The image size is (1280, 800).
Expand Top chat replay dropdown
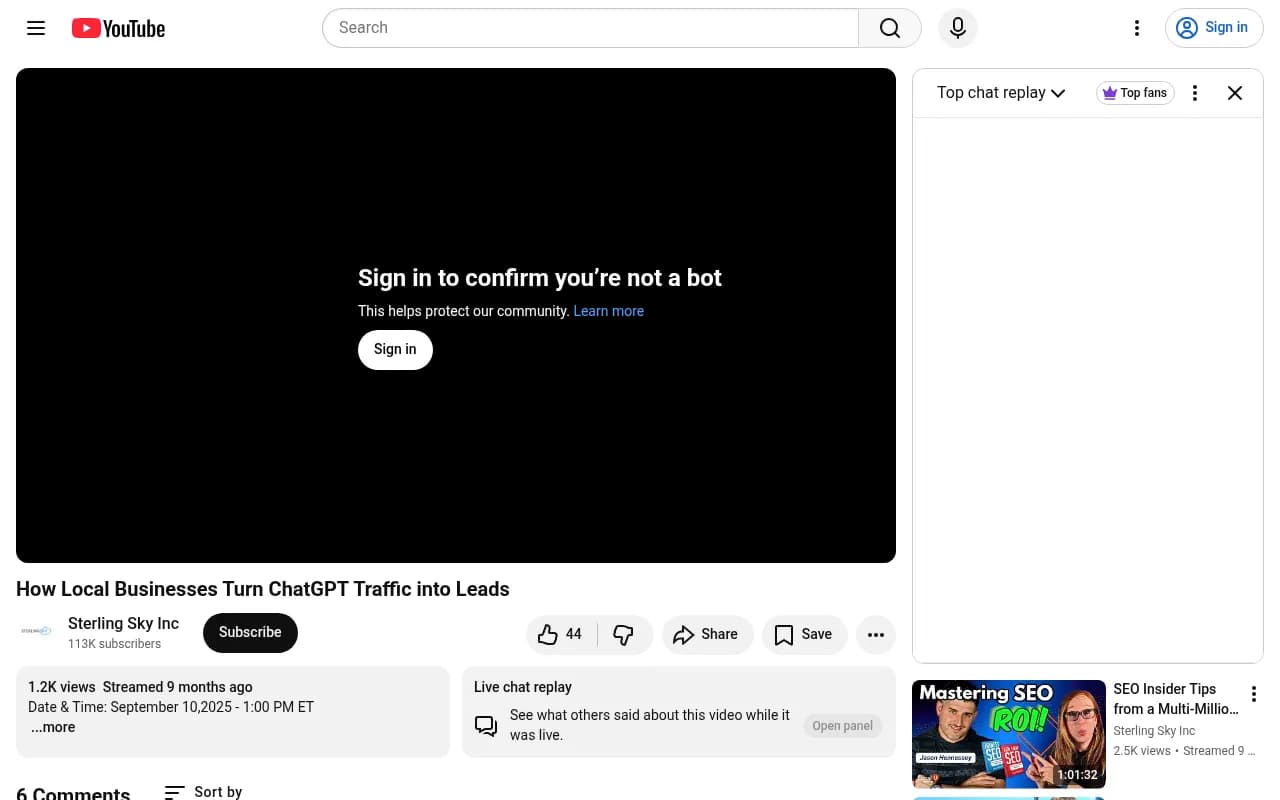1001,93
